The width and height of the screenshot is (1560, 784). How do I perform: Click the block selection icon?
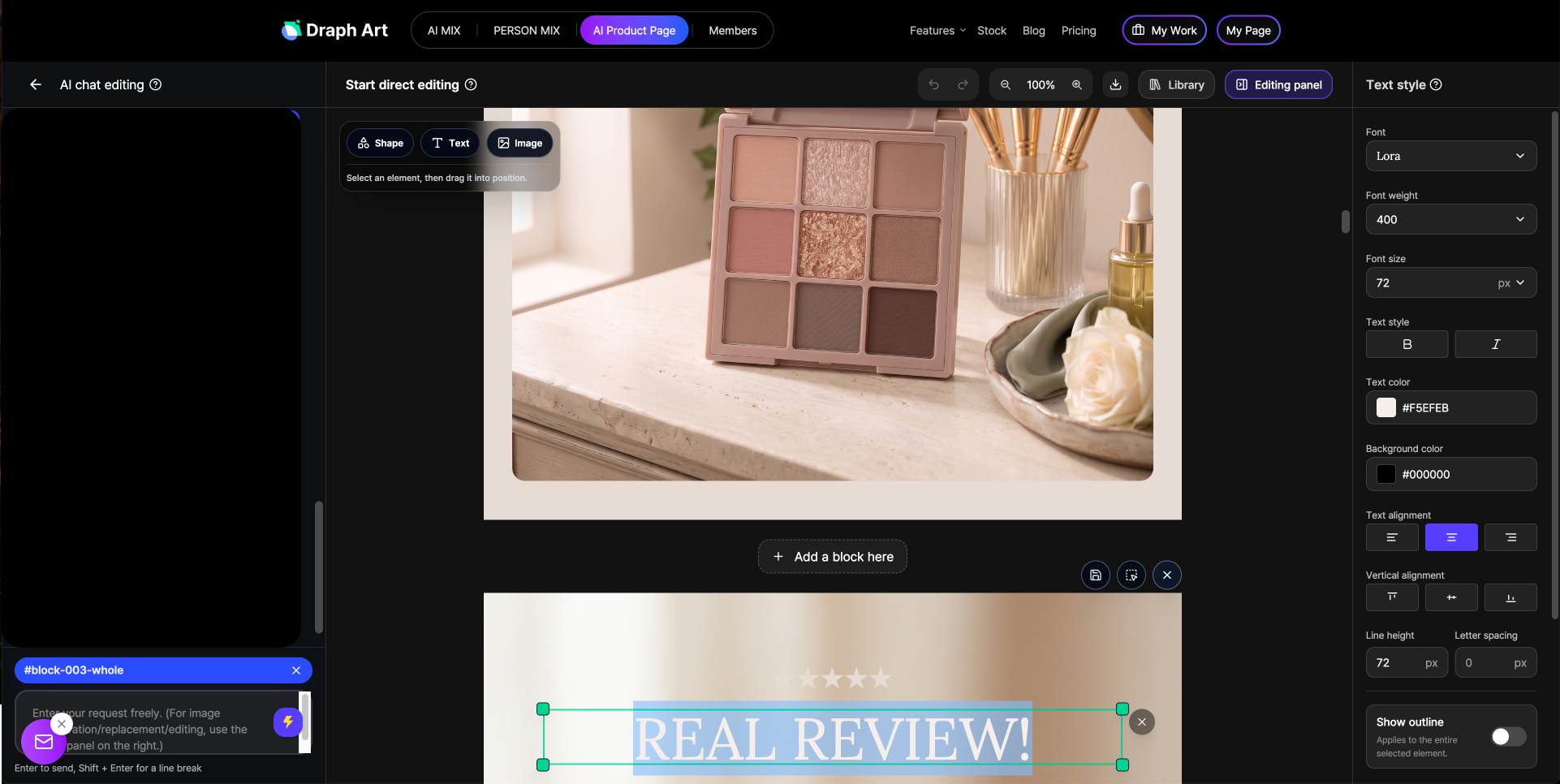[x=1131, y=575]
